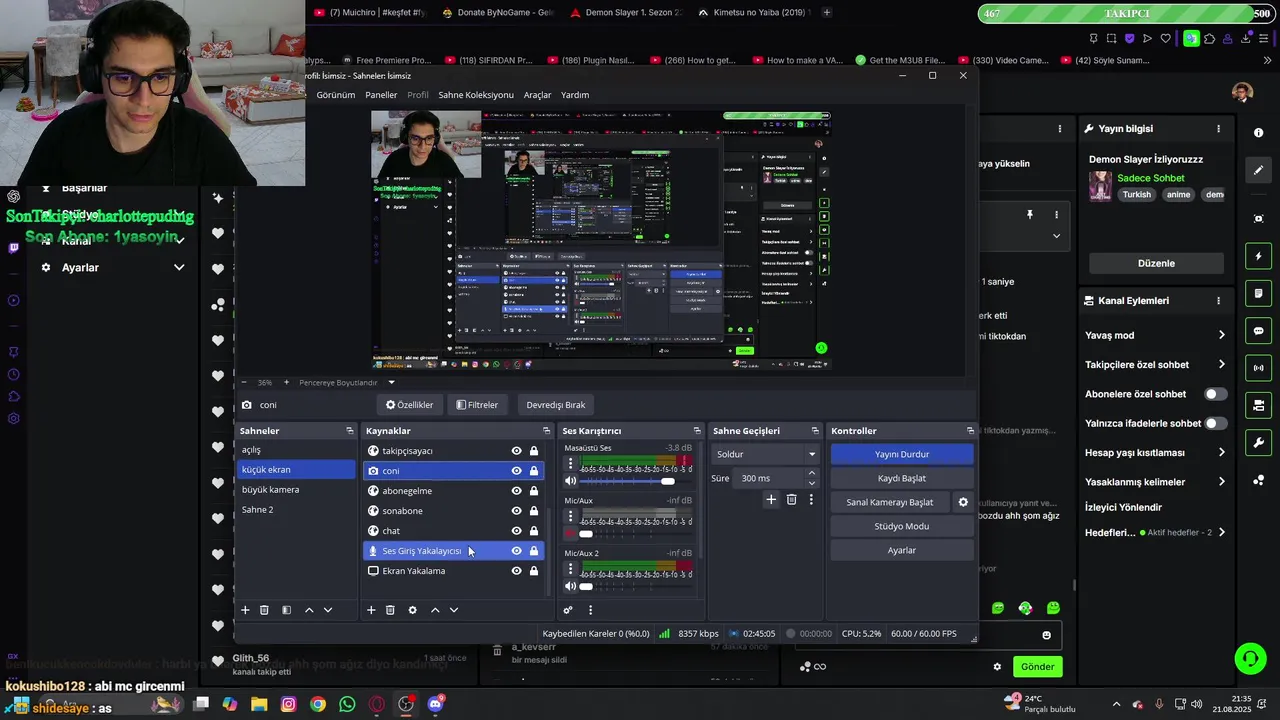1280x720 pixels.
Task: Hide Ekran Yakalama source
Action: point(516,571)
